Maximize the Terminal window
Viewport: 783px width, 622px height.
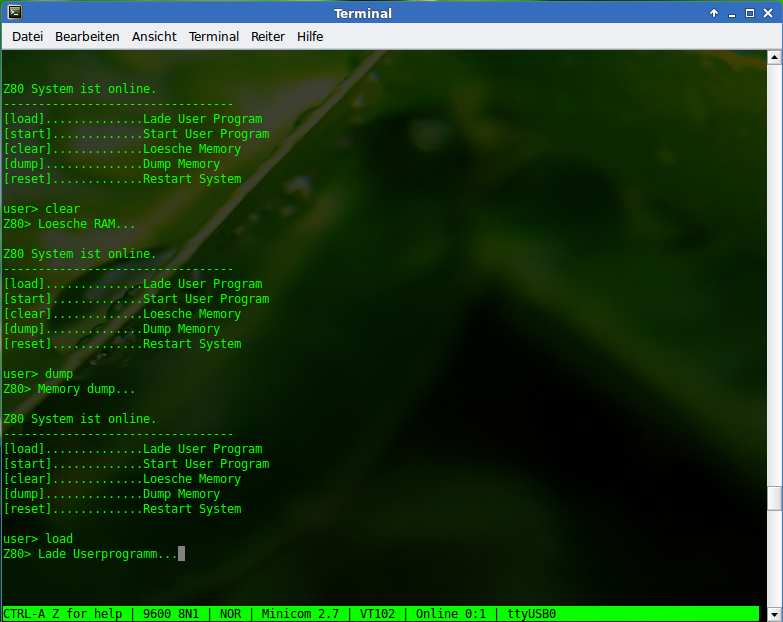click(x=750, y=13)
